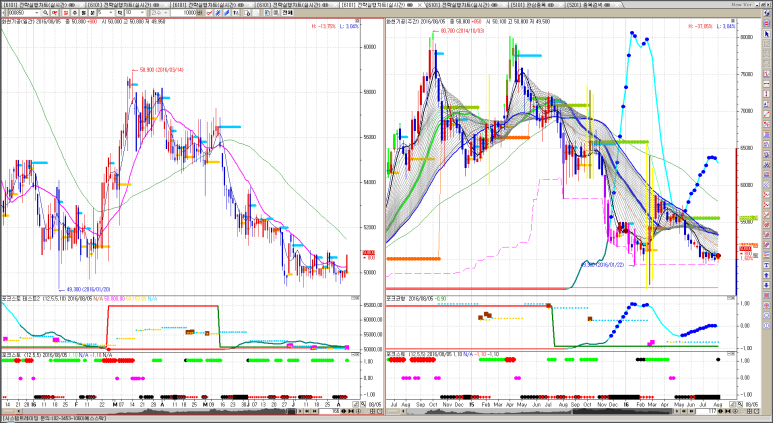Open the stock code search magnifier

(45, 12)
